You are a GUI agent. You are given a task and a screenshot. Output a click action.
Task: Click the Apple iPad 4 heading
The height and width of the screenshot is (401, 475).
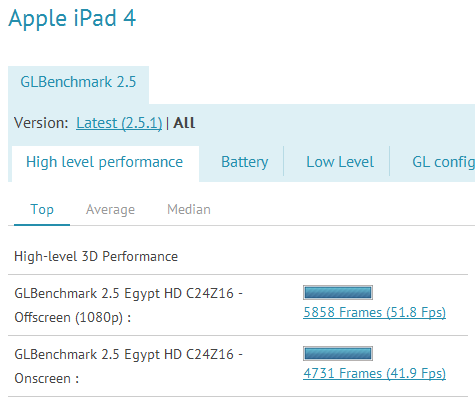pos(72,19)
